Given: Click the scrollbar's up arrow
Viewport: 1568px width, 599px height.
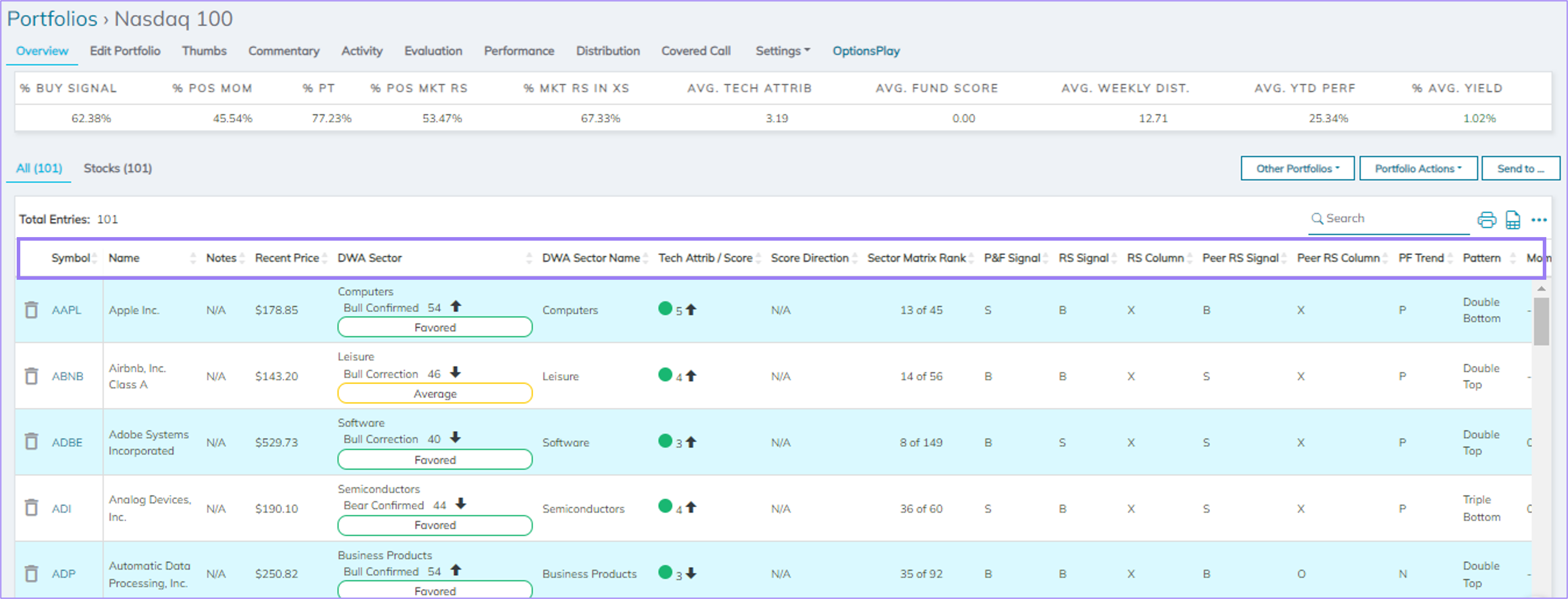Looking at the screenshot, I should (x=1541, y=289).
